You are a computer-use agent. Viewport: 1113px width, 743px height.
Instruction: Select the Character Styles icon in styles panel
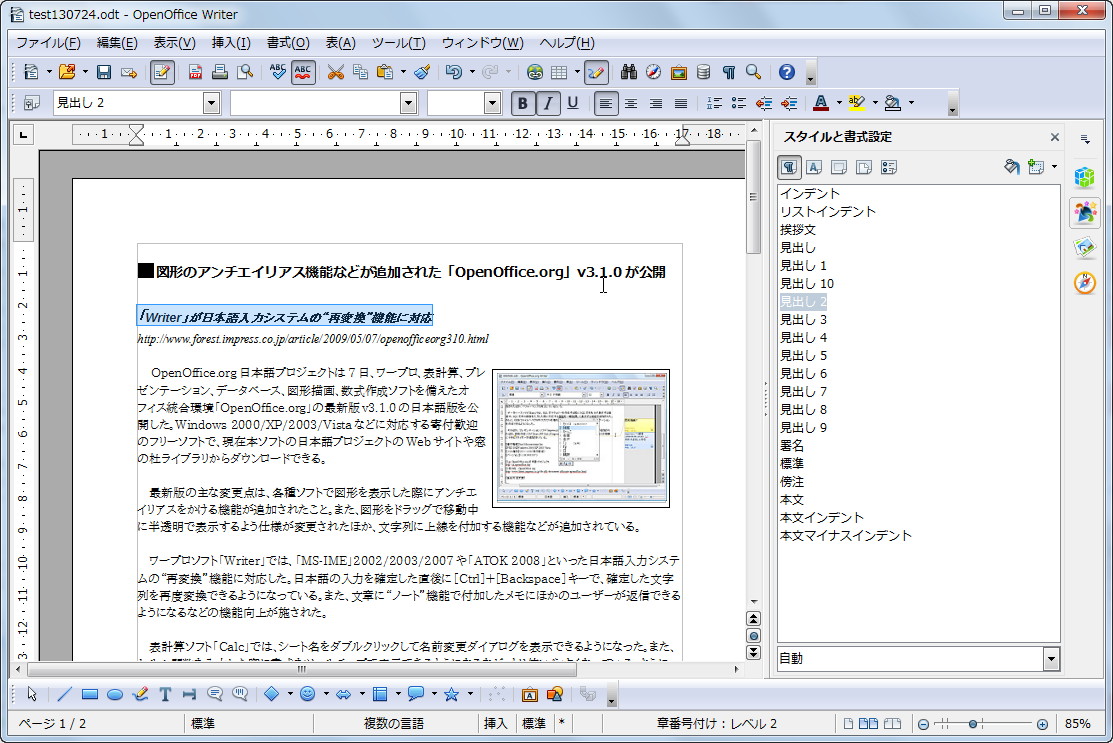[814, 167]
